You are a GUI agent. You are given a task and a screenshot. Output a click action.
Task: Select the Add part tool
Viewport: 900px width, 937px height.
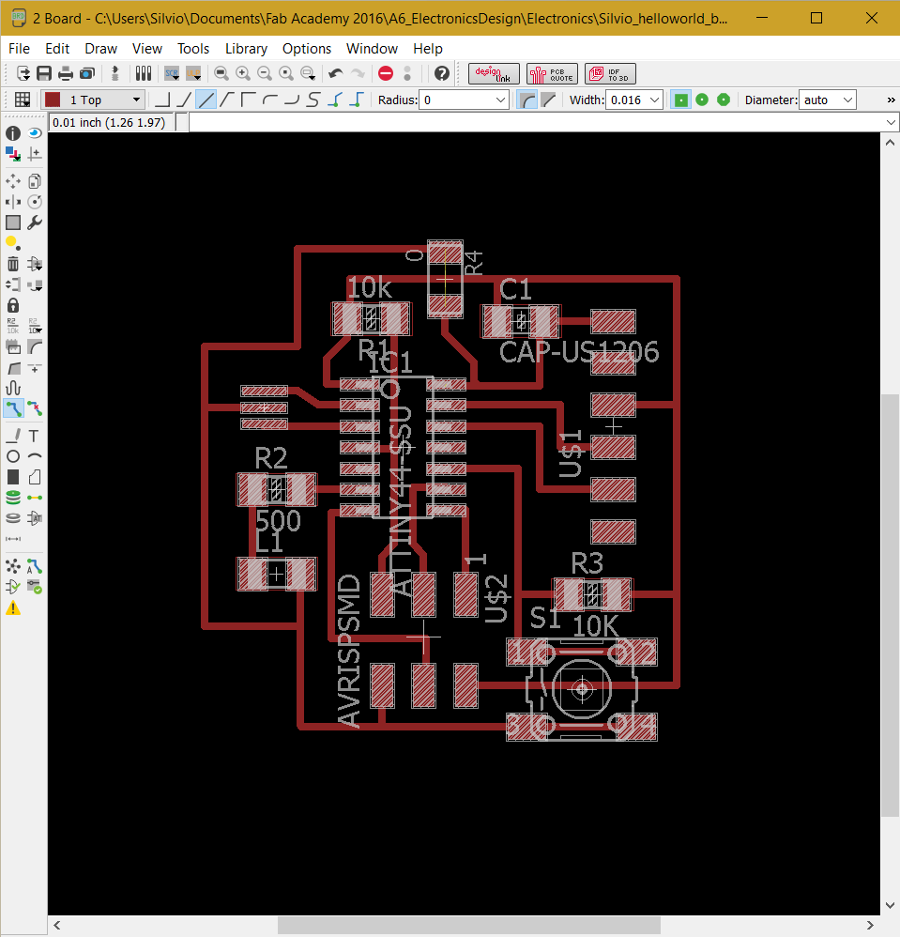[x=35, y=264]
